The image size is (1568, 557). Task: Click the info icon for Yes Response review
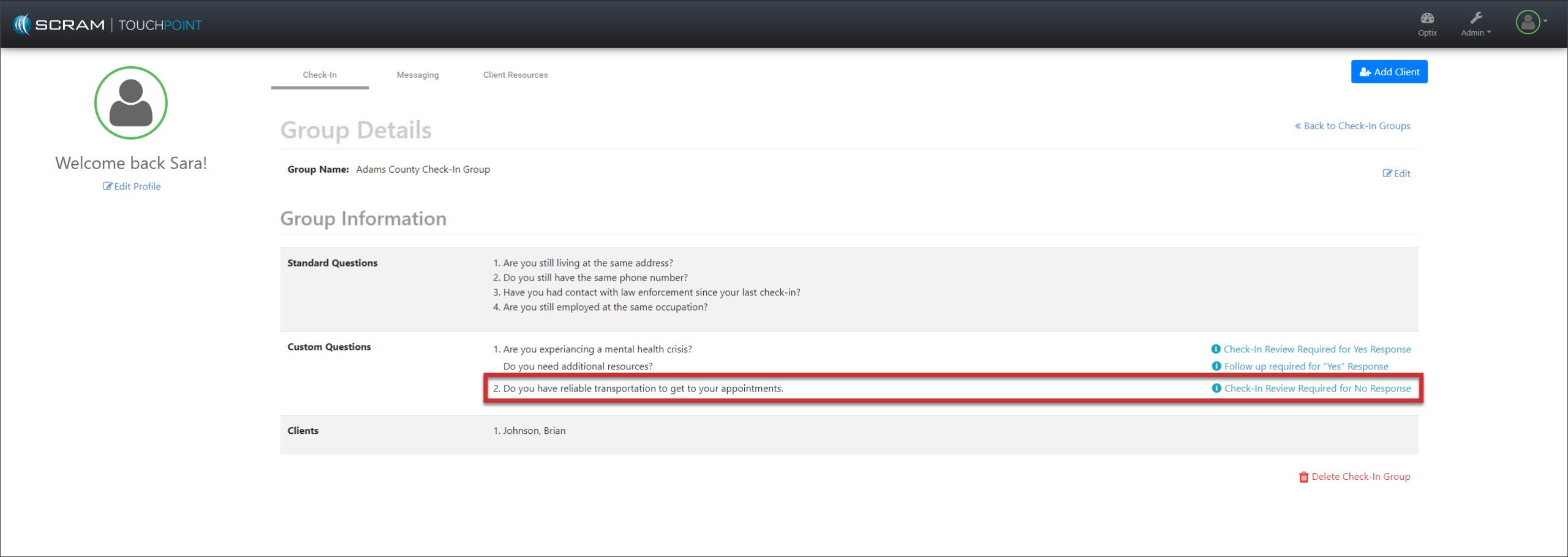(1216, 349)
